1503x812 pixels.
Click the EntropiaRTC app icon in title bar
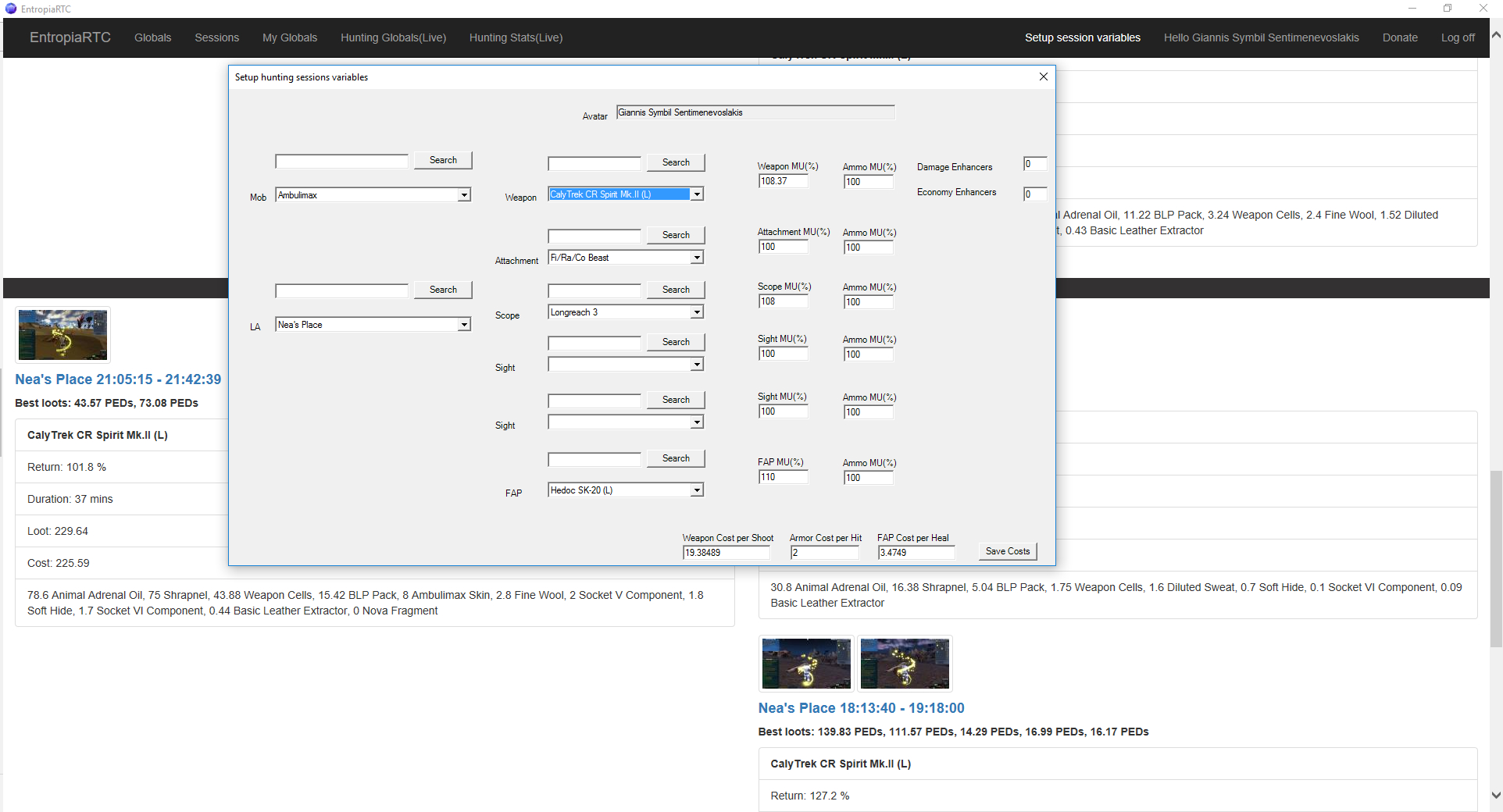pyautogui.click(x=11, y=9)
